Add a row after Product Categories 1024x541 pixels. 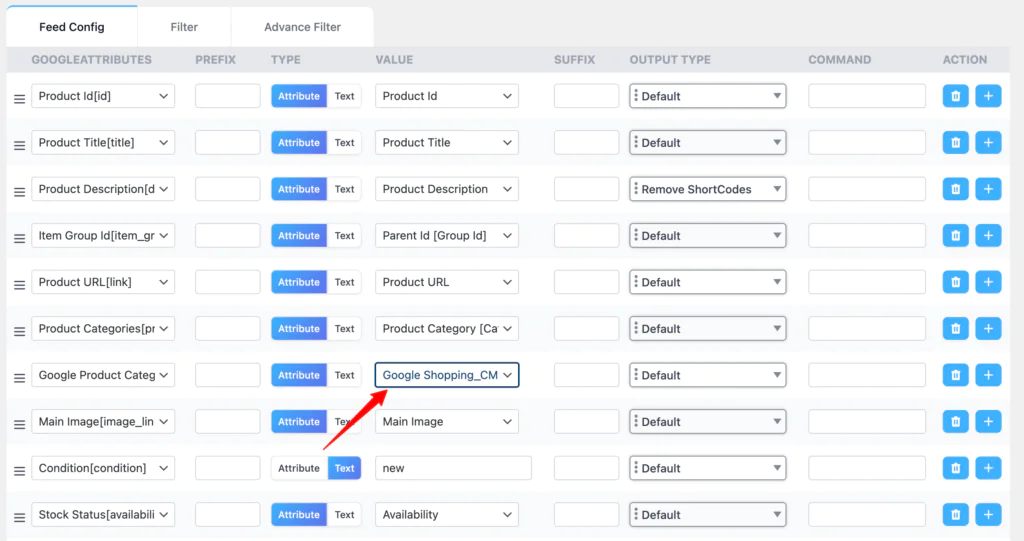pos(988,329)
